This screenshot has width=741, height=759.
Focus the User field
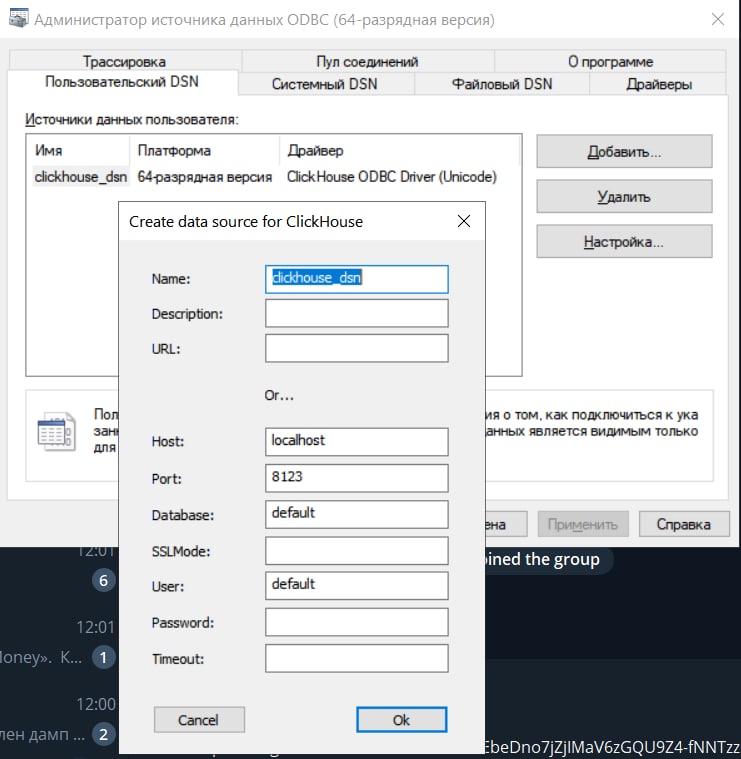point(357,586)
